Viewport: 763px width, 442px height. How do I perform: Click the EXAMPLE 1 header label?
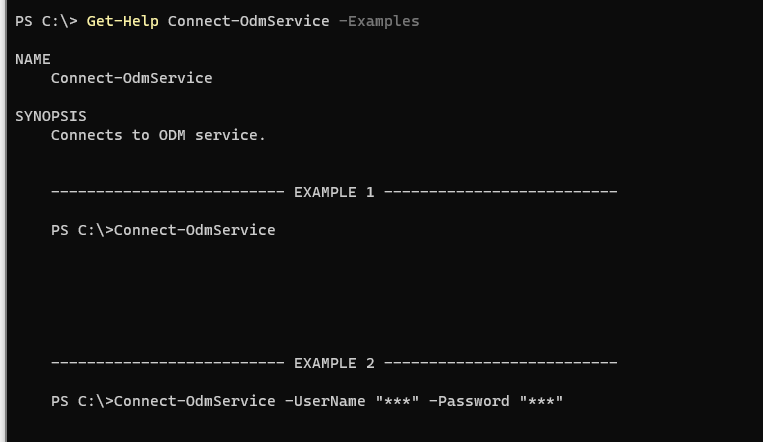point(334,192)
